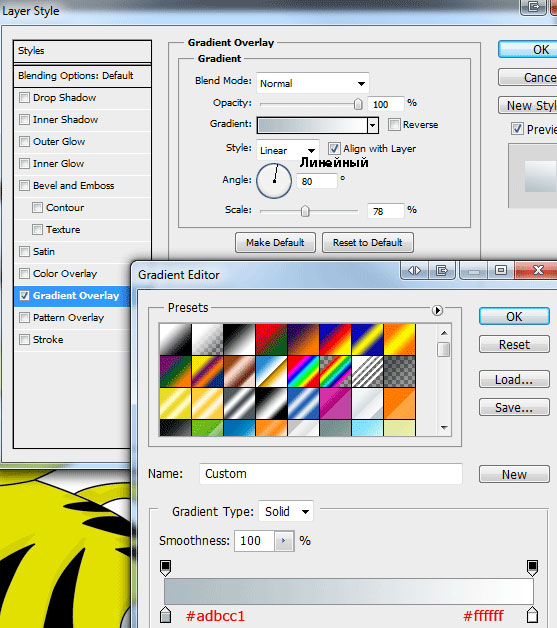Select the Stroke effect row

click(73, 340)
